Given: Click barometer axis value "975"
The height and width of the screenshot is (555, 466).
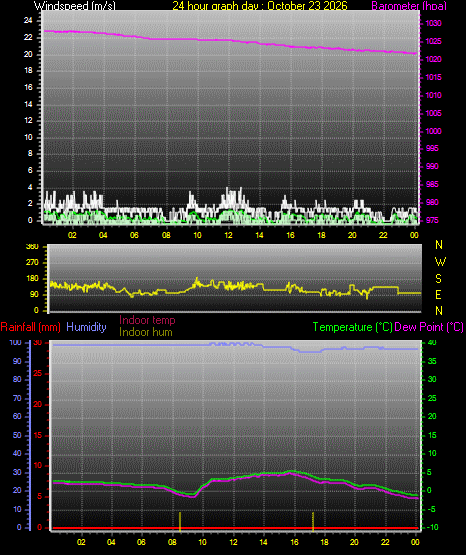Looking at the screenshot, I should tap(432, 220).
